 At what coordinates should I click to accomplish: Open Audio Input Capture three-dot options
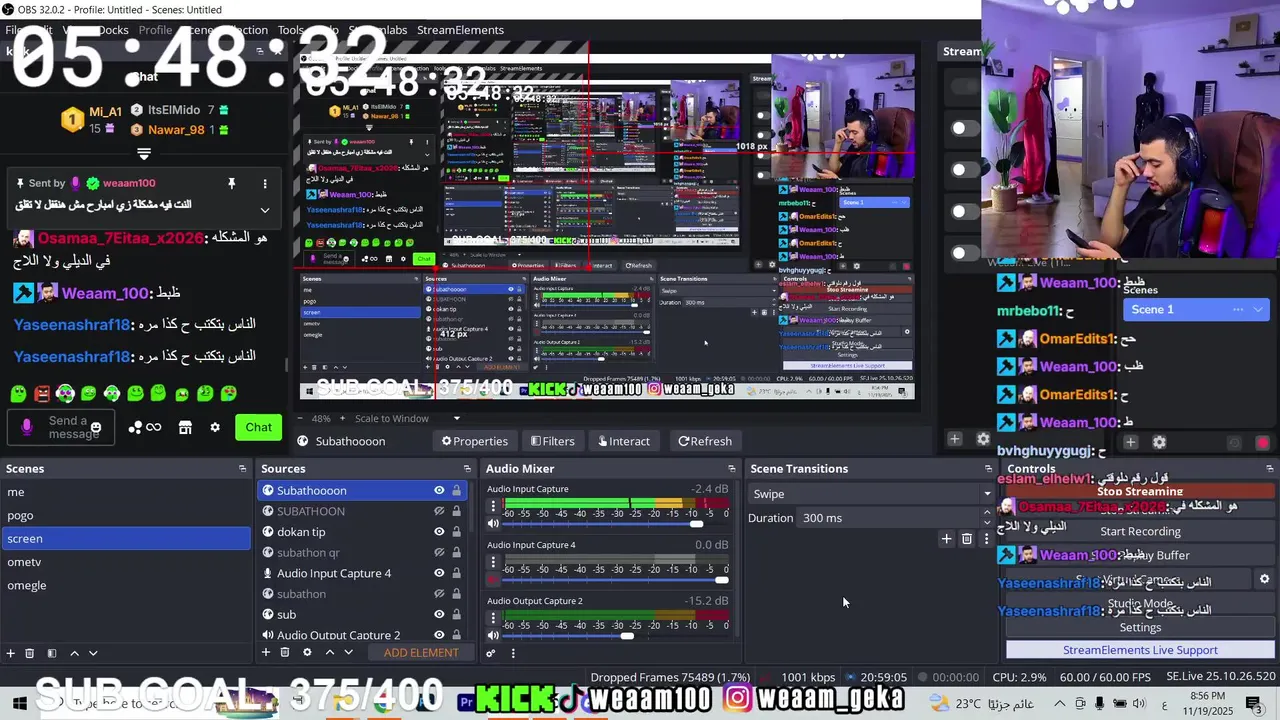coord(493,506)
